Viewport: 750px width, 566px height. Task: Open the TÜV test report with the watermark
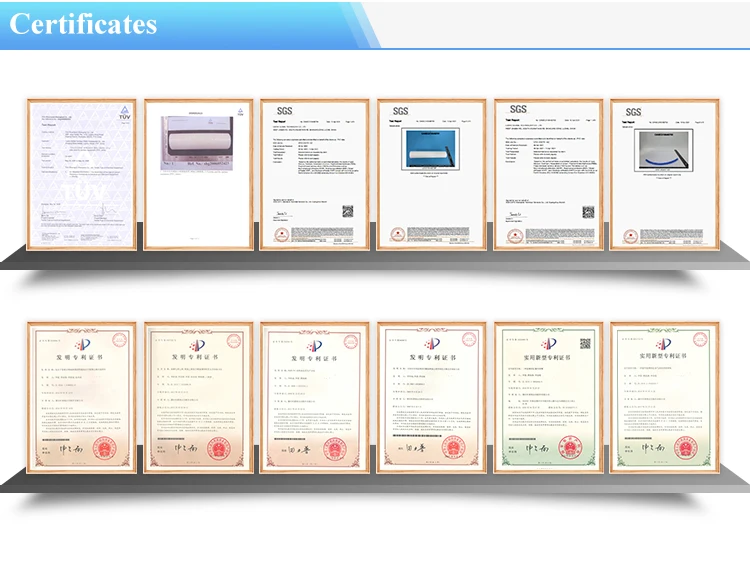82,174
